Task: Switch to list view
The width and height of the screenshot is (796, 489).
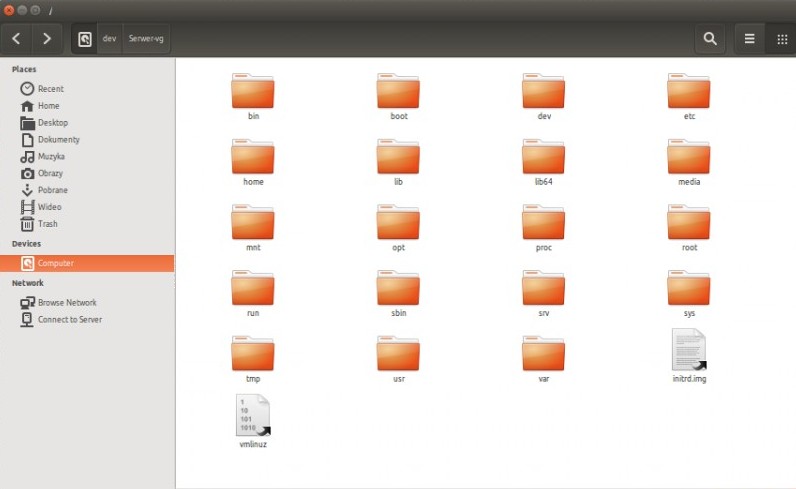Action: click(749, 39)
